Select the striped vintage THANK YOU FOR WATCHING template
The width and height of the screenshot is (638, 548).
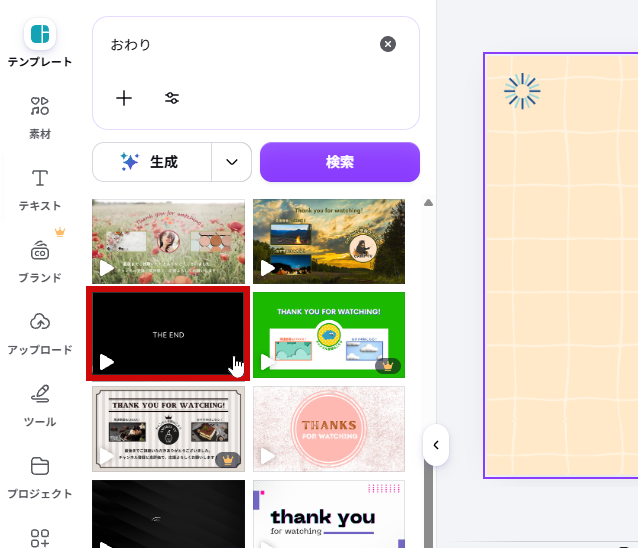168,429
